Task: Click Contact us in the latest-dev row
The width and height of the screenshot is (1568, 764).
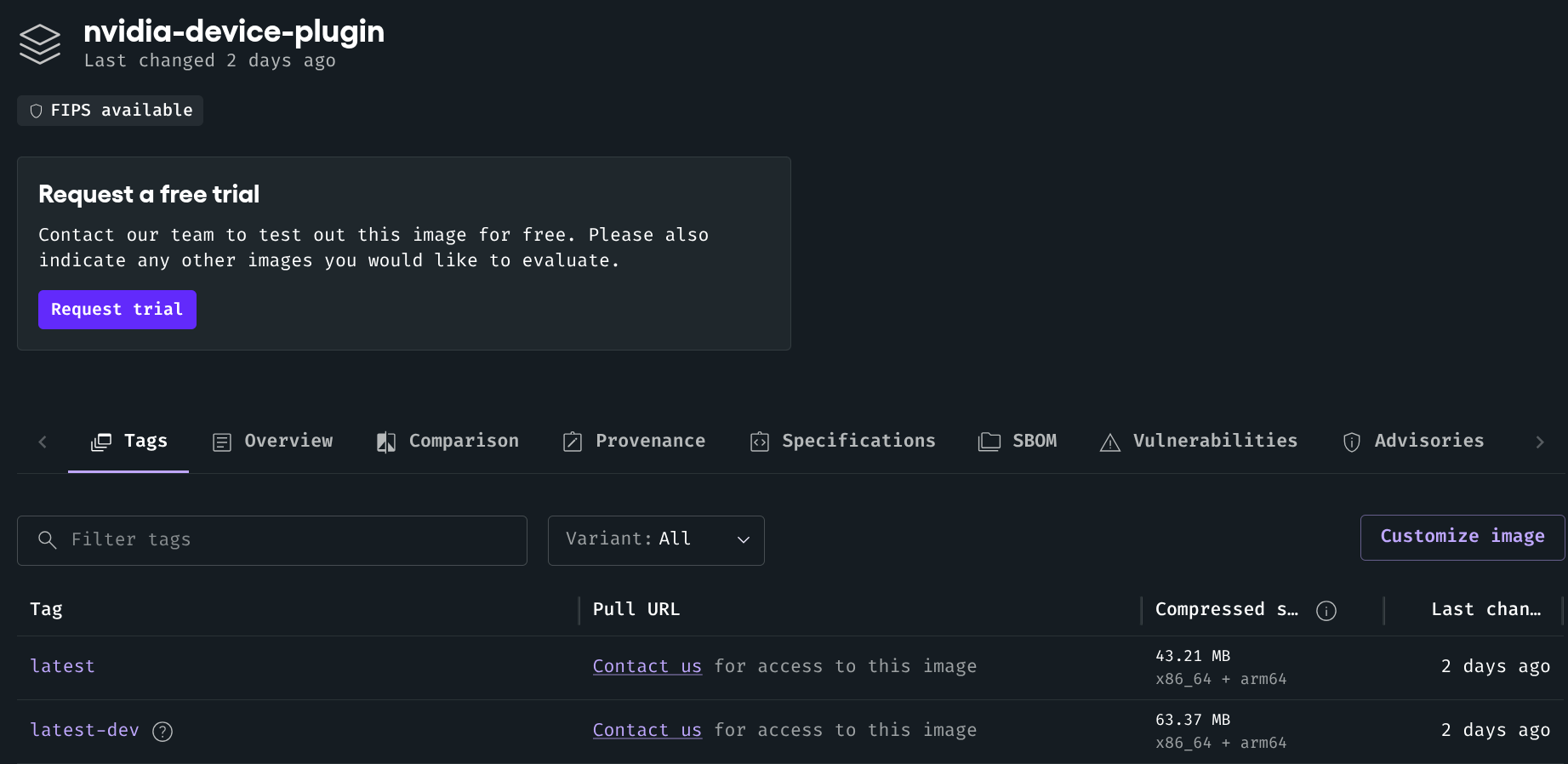Action: (647, 731)
